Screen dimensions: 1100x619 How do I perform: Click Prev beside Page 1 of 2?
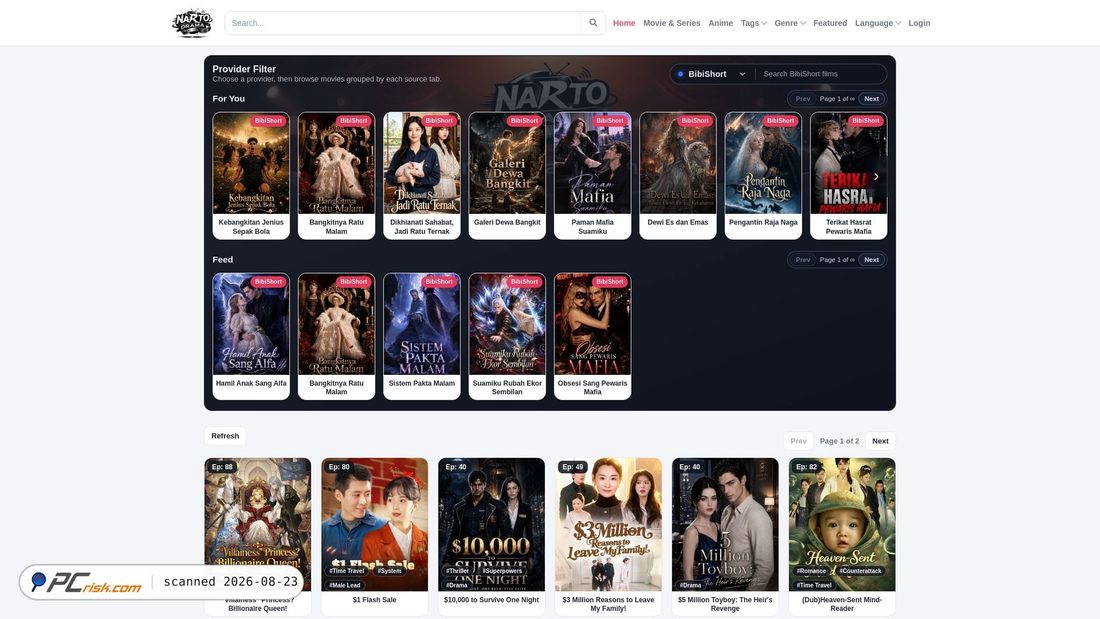click(798, 441)
